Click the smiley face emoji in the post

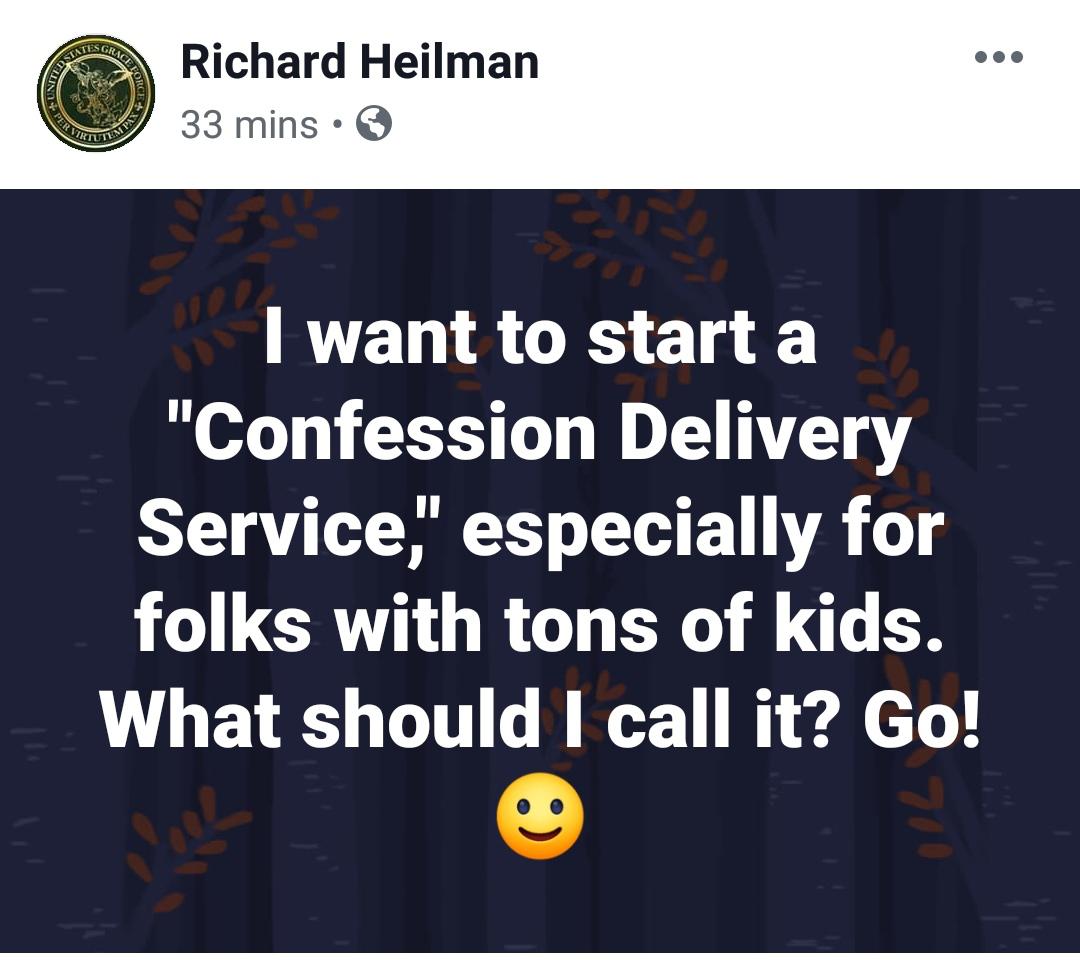point(540,817)
